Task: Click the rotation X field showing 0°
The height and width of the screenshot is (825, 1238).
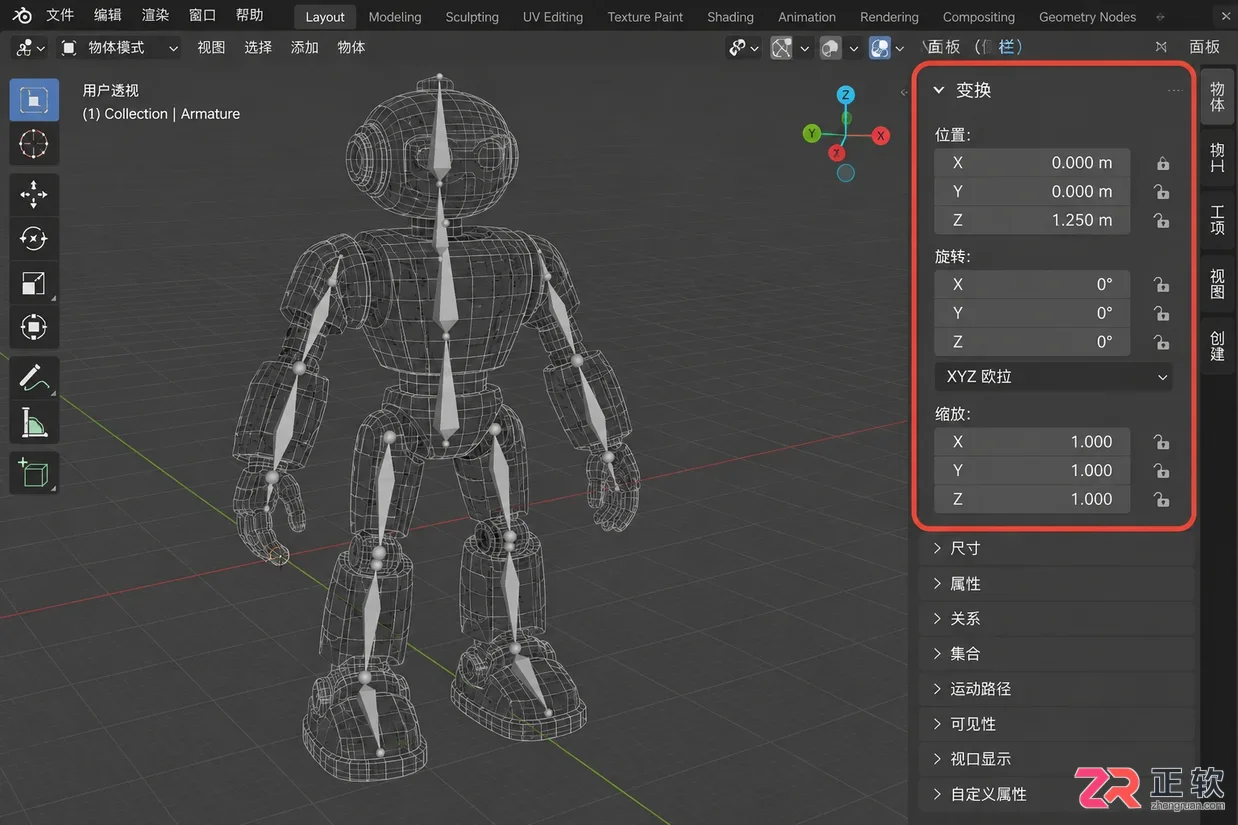Action: (1032, 284)
